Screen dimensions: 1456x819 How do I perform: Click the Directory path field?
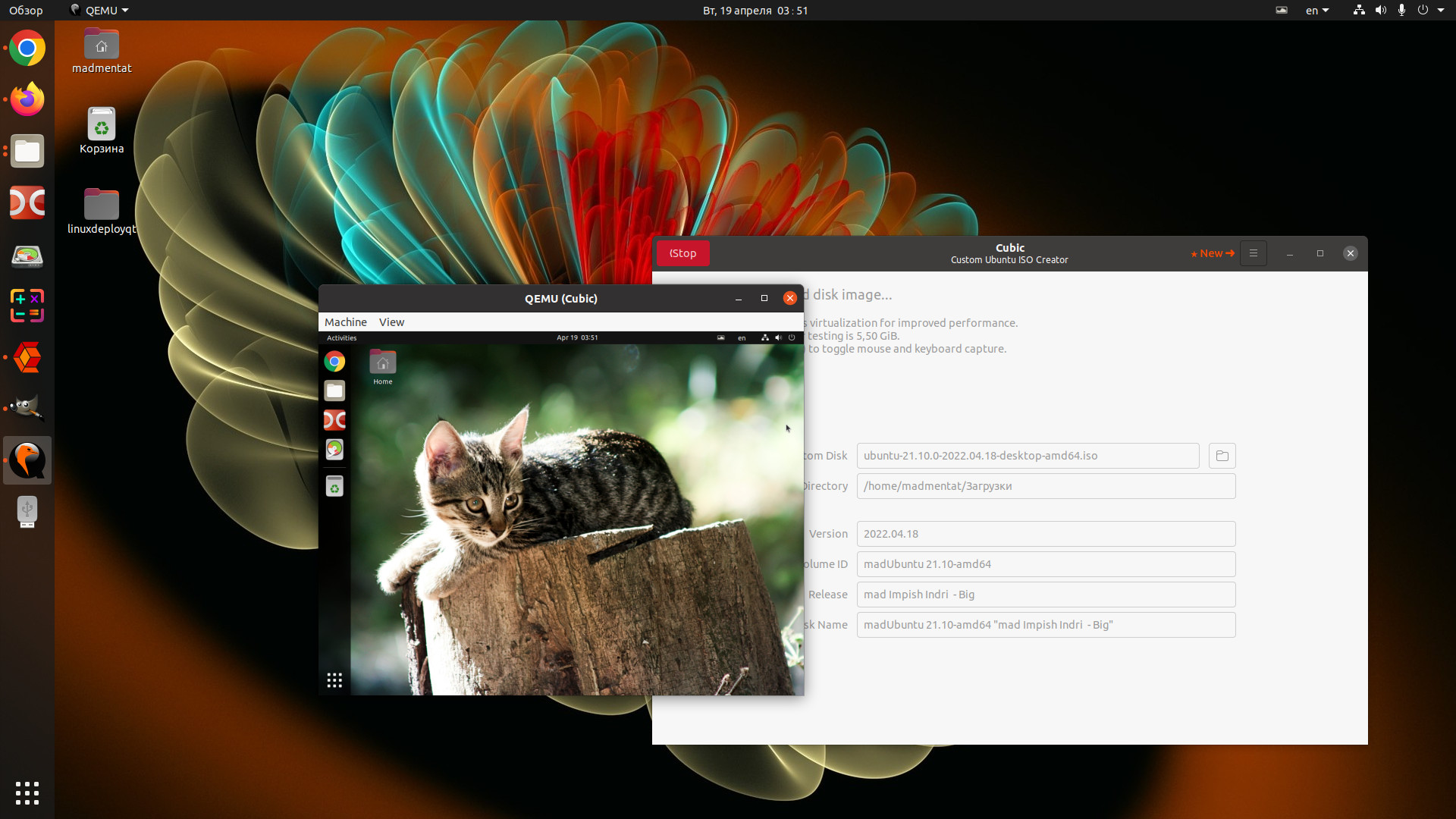(x=1046, y=486)
